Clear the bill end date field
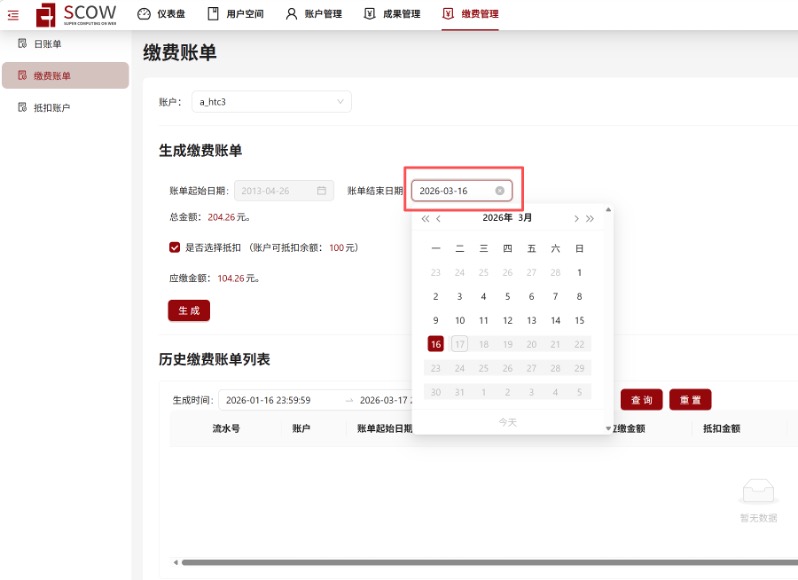The width and height of the screenshot is (798, 580). pos(500,190)
